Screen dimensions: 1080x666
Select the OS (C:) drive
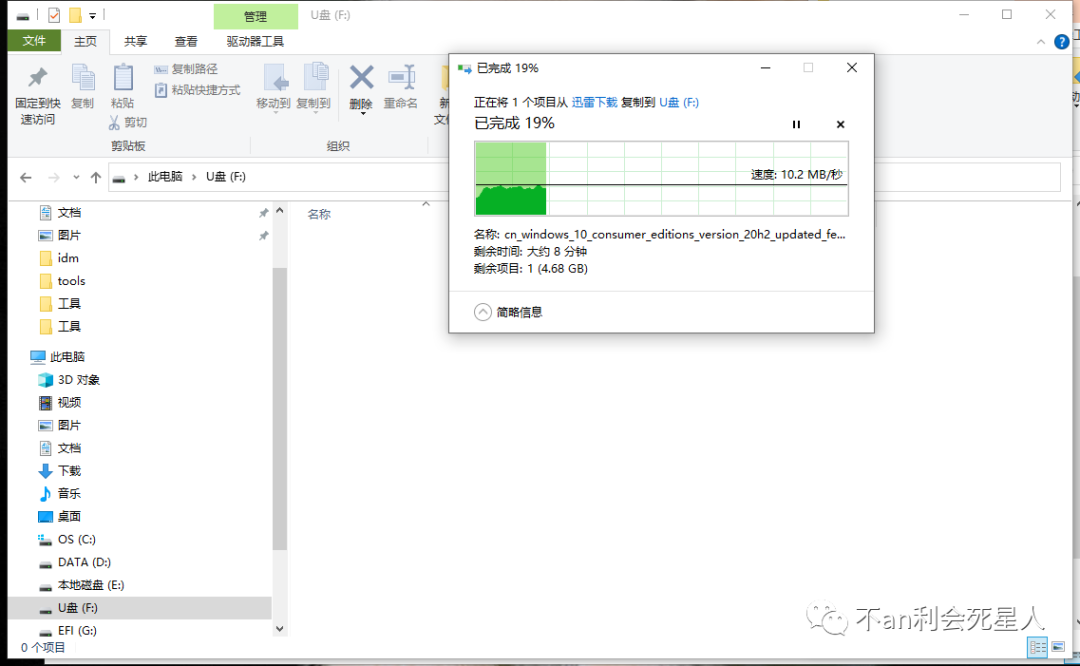point(76,539)
